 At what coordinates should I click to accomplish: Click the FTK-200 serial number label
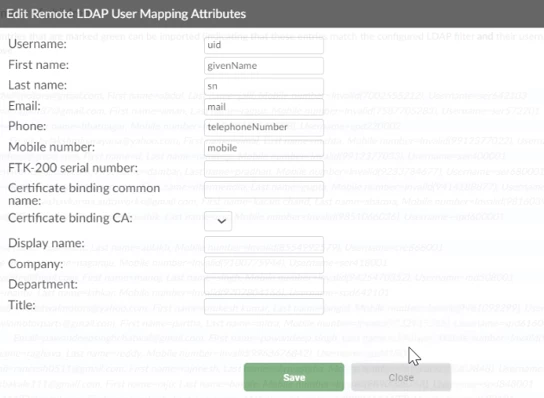pos(73,168)
